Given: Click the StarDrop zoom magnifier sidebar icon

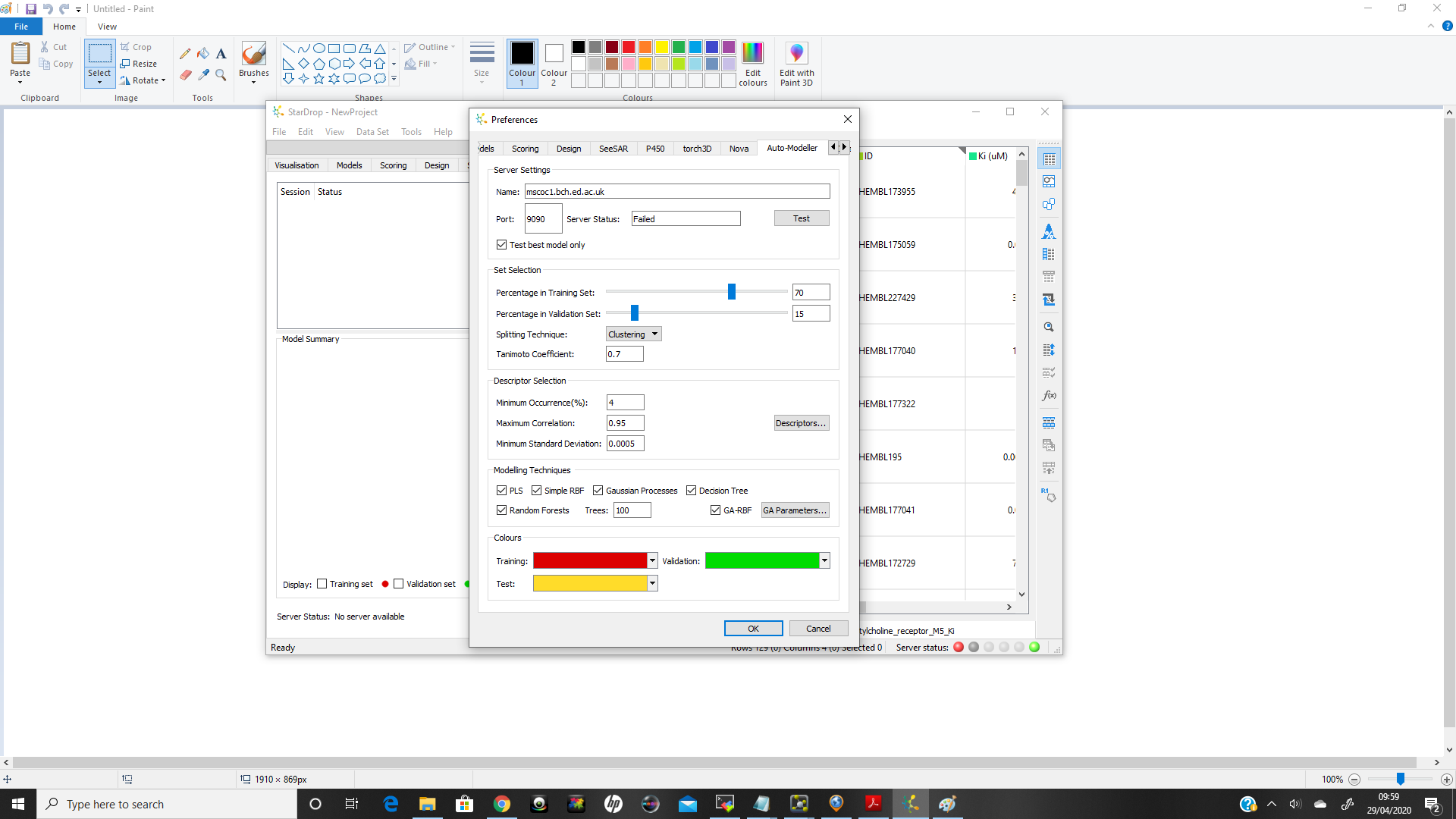Looking at the screenshot, I should point(1049,327).
